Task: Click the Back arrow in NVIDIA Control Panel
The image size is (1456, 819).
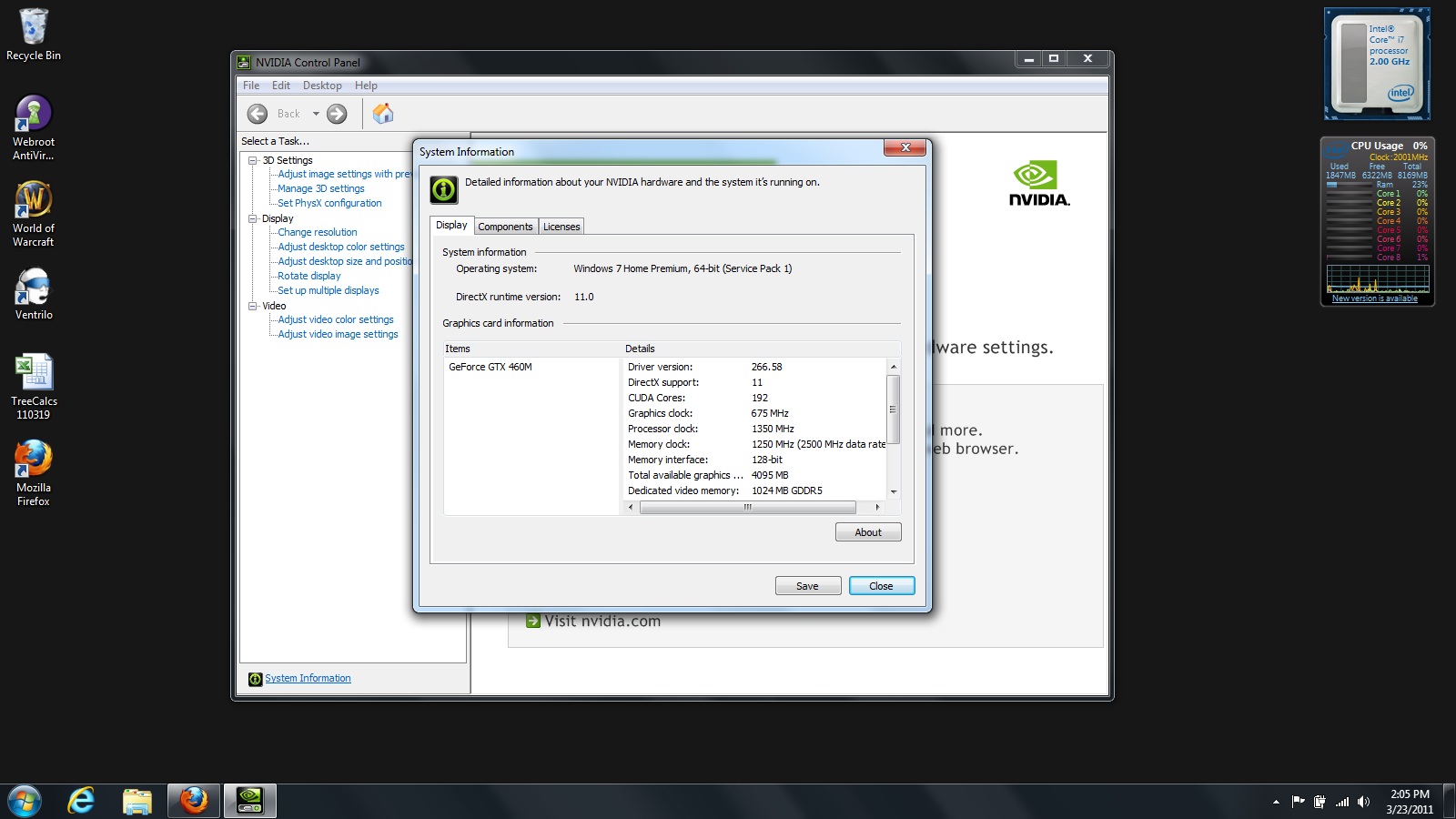Action: tap(258, 114)
